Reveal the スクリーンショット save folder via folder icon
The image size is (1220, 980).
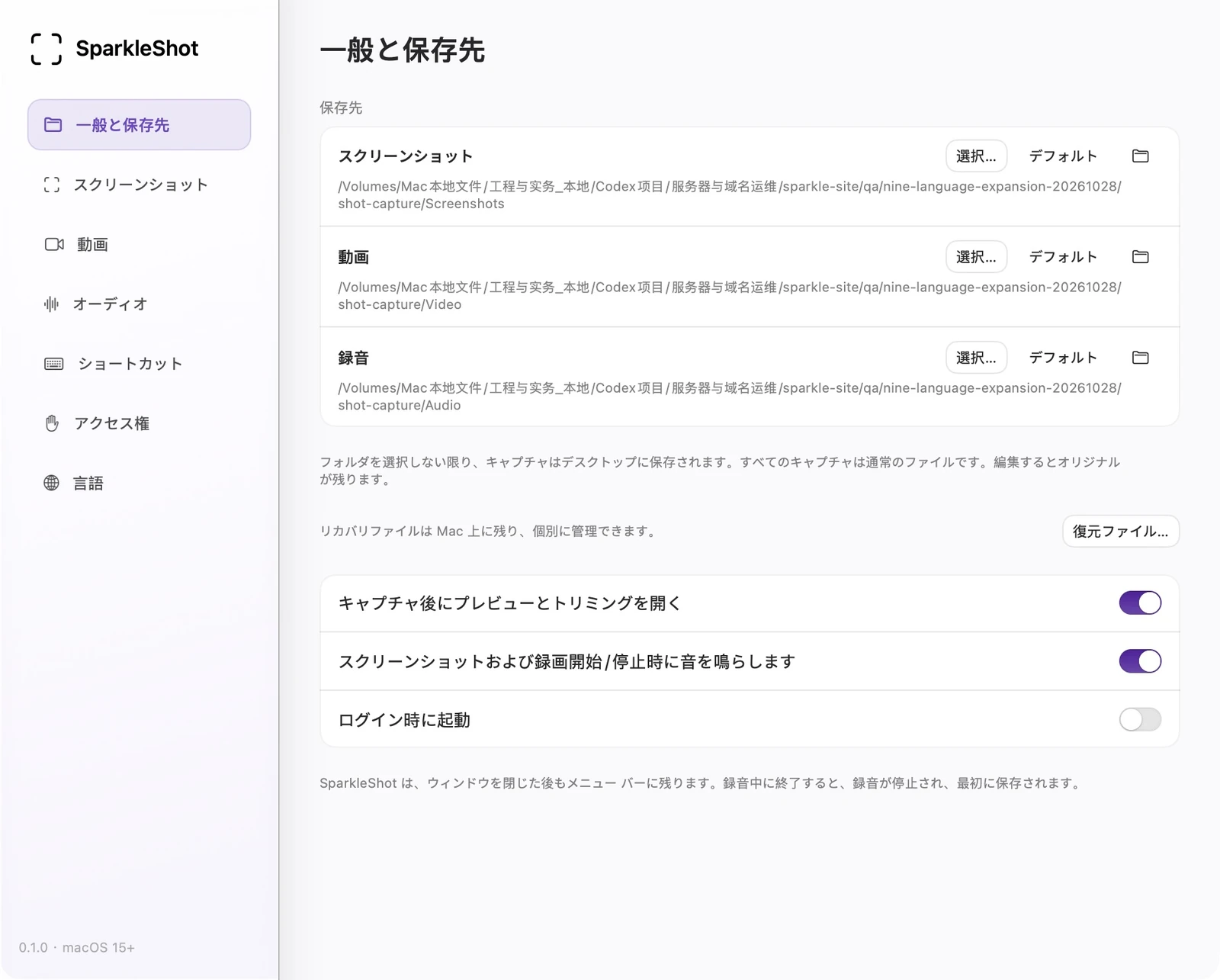pos(1141,156)
